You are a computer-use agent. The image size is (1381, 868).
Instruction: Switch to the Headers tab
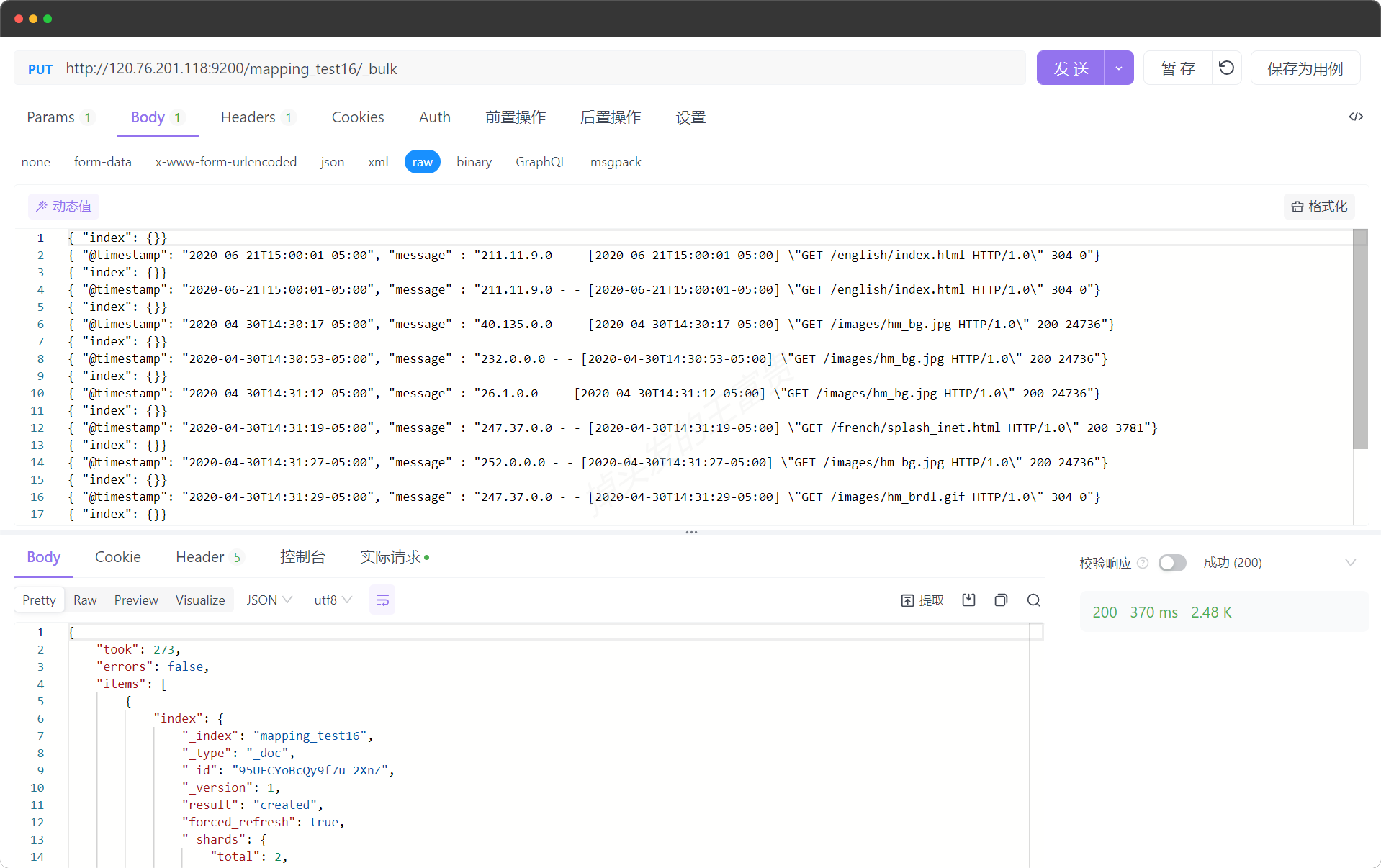(x=258, y=117)
